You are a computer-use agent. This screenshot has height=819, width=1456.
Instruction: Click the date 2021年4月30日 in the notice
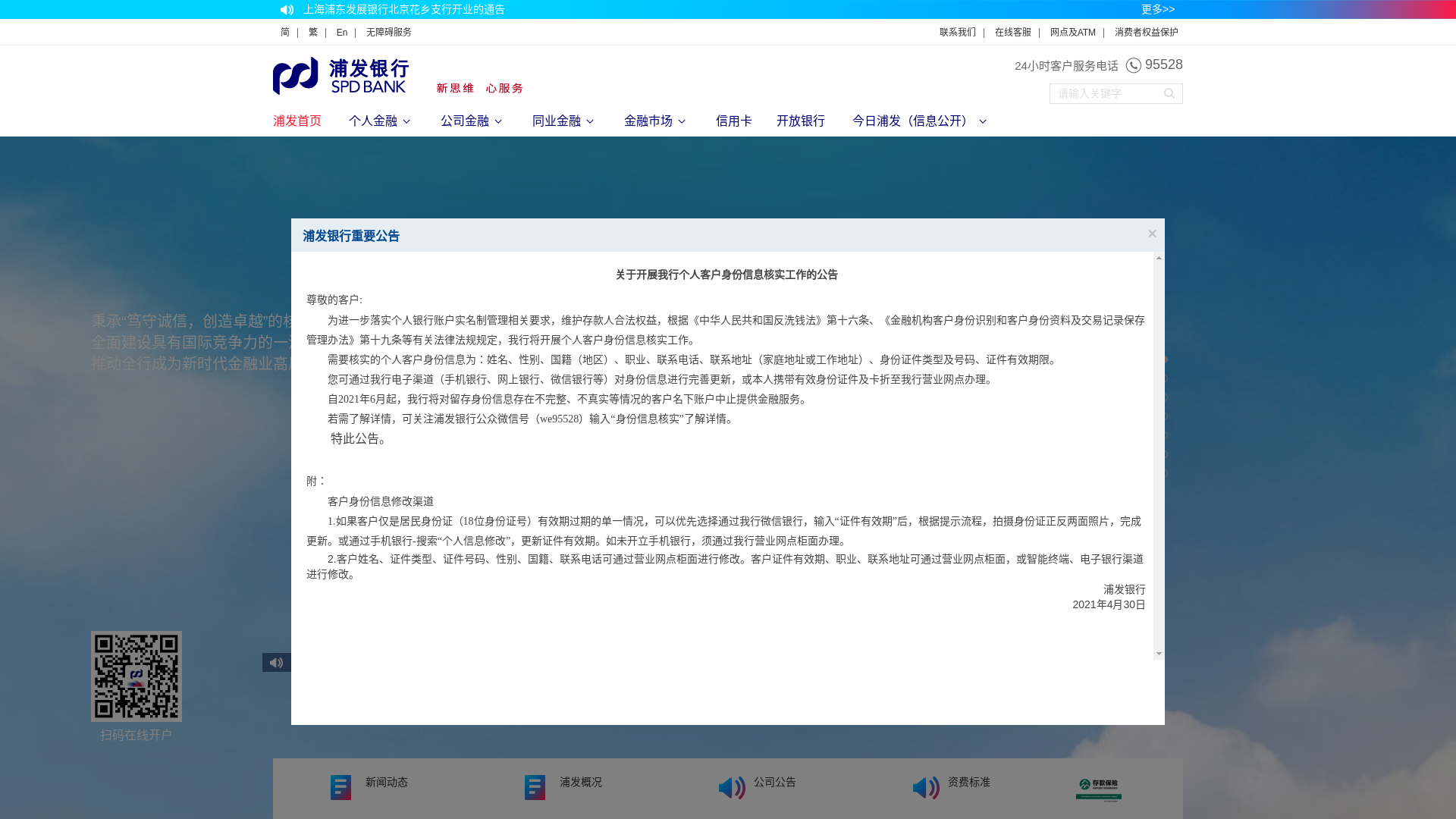[x=1109, y=605]
